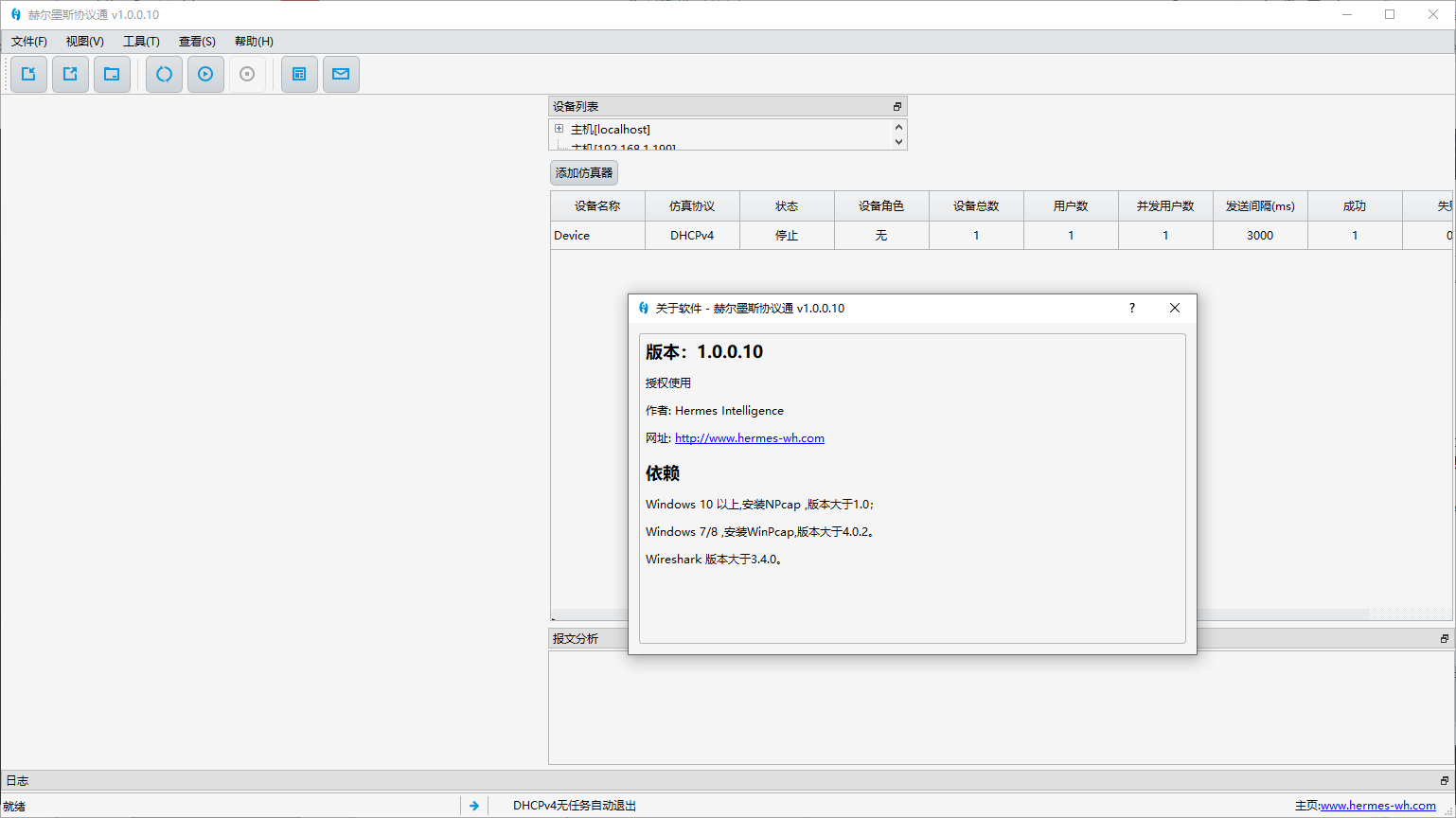Image resolution: width=1456 pixels, height=818 pixels.
Task: Click the import toolbar icon
Action: [x=28, y=74]
